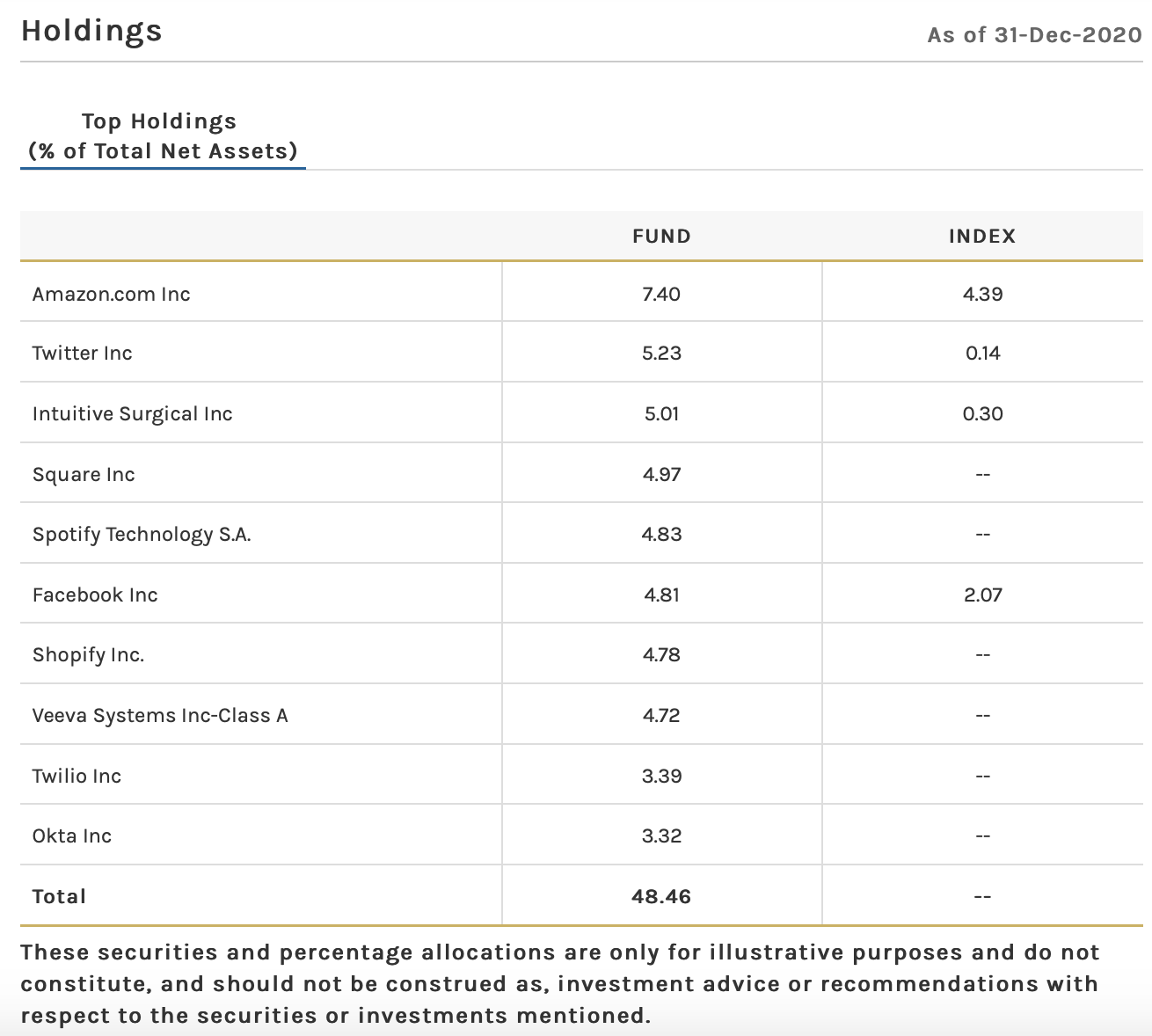
Task: Click the Total row label
Action: [x=59, y=896]
